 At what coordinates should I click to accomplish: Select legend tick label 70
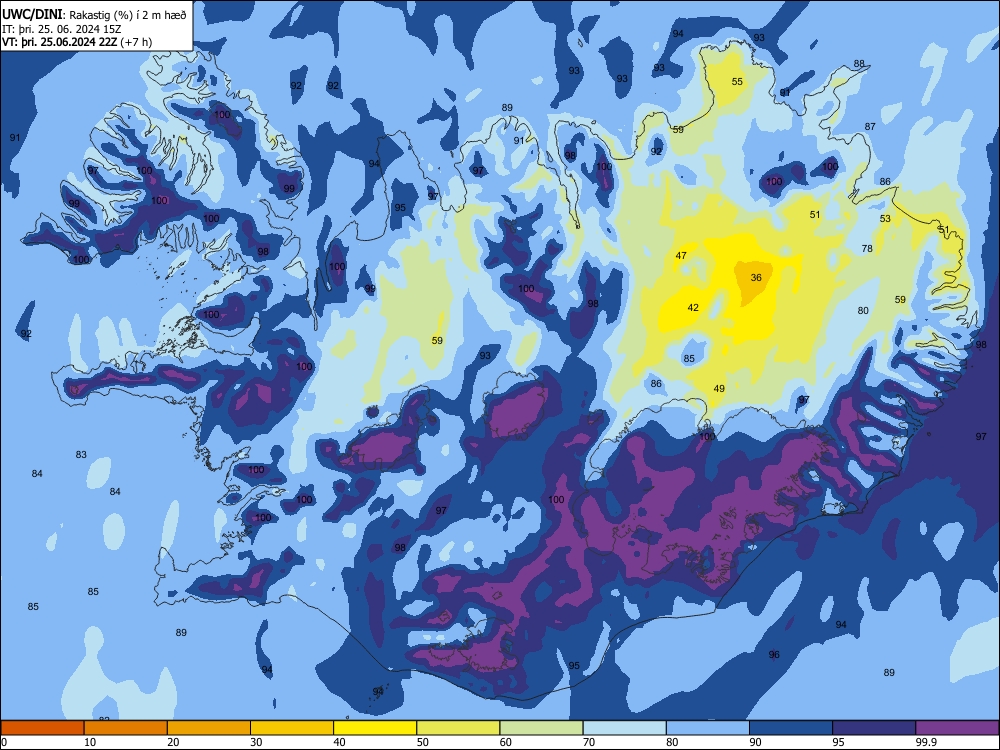pos(589,742)
